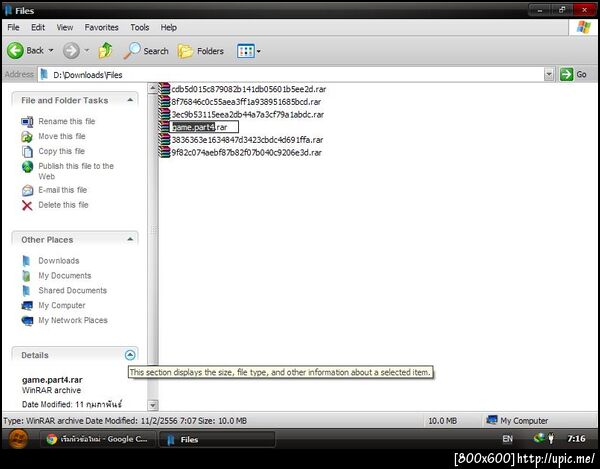Click the E-mail envelope icon
Viewport: 600px width, 469px height.
pyautogui.click(x=27, y=190)
